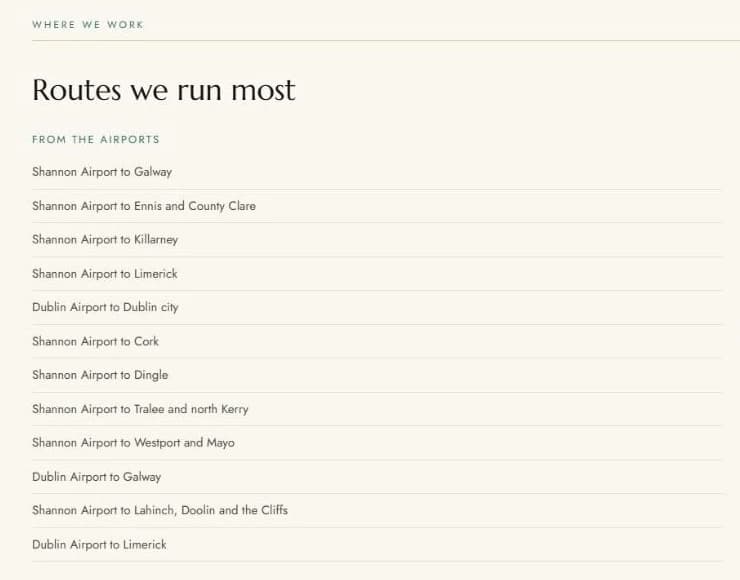Click the Shannon Airport to Cork link
The height and width of the screenshot is (580, 740).
pos(95,341)
